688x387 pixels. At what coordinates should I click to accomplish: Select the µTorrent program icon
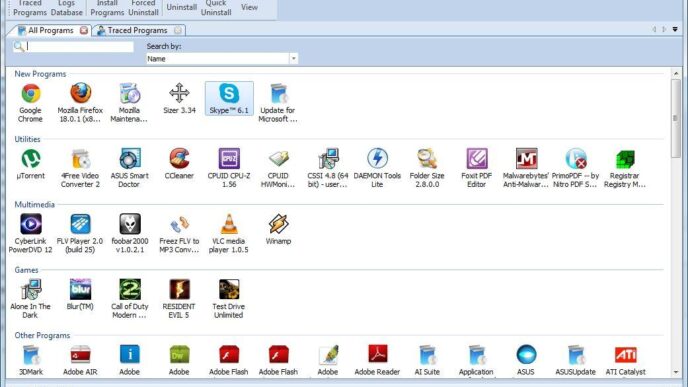point(30,159)
